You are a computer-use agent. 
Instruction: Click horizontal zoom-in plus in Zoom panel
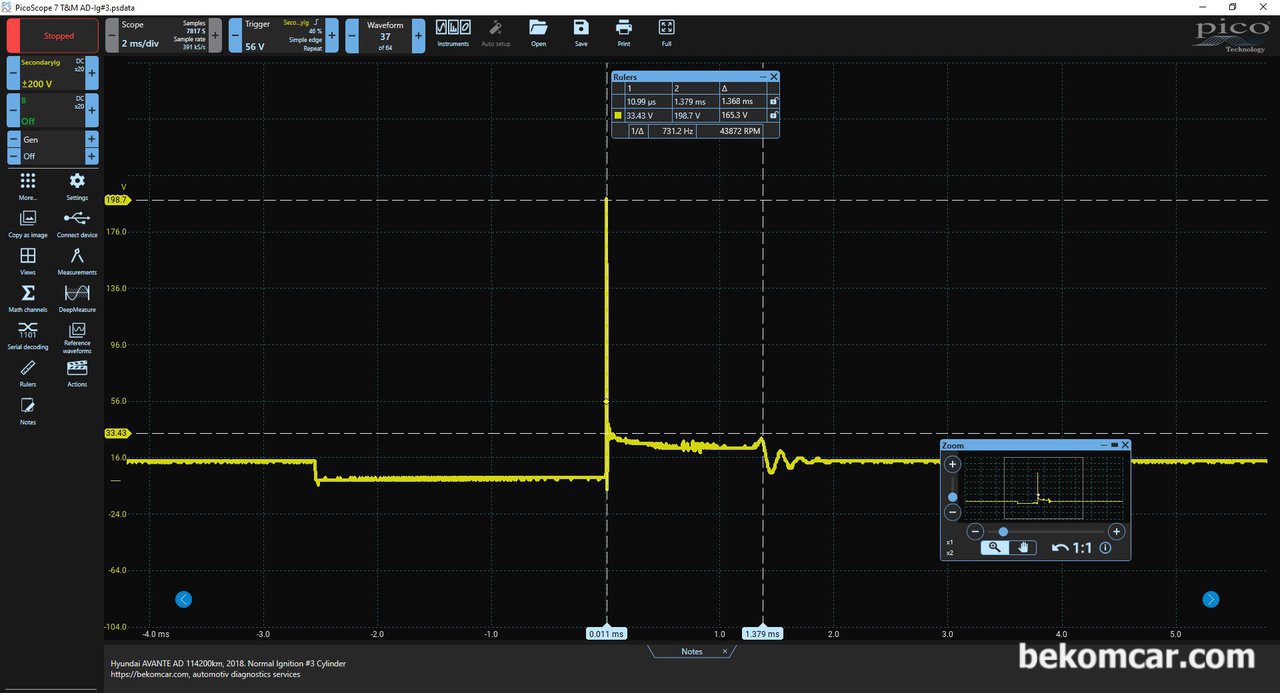point(1117,532)
